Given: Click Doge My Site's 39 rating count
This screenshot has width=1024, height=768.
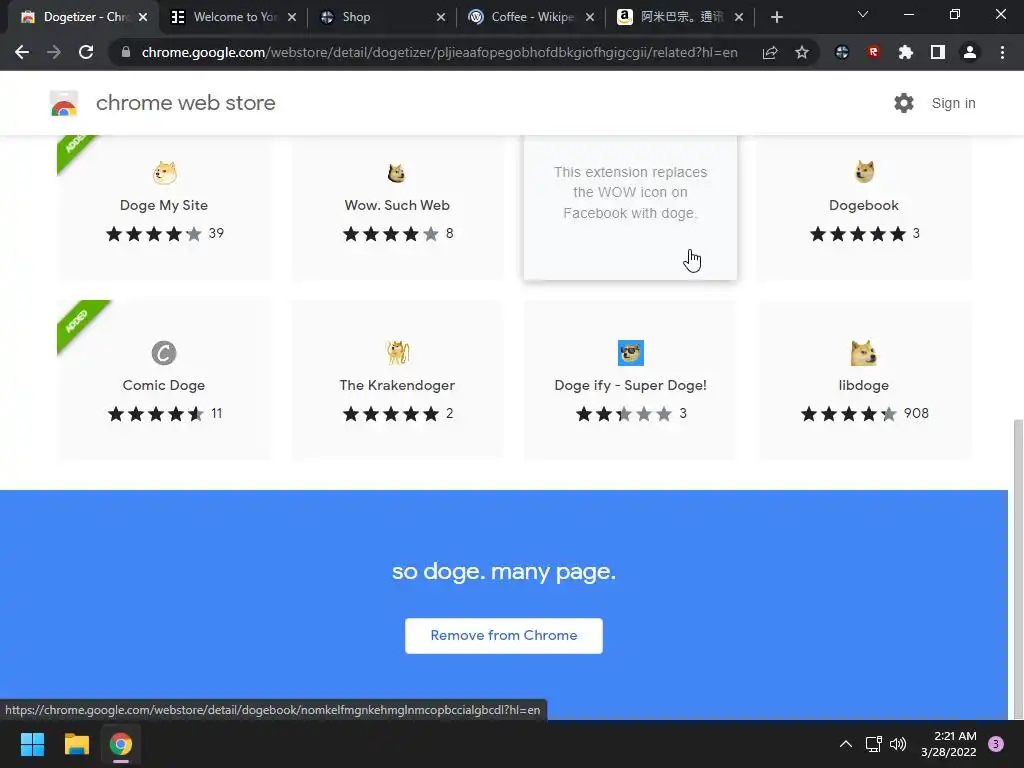Looking at the screenshot, I should pyautogui.click(x=216, y=233).
